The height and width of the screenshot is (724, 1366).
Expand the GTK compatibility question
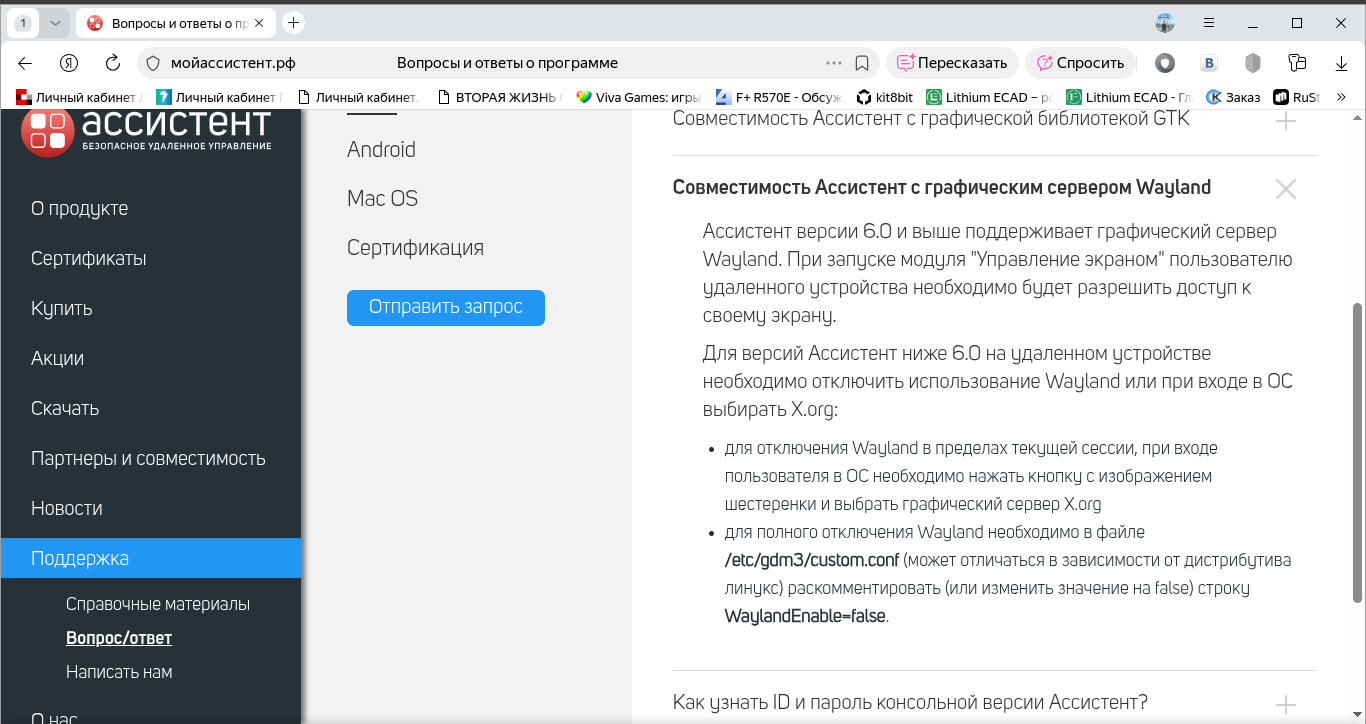(x=1285, y=122)
